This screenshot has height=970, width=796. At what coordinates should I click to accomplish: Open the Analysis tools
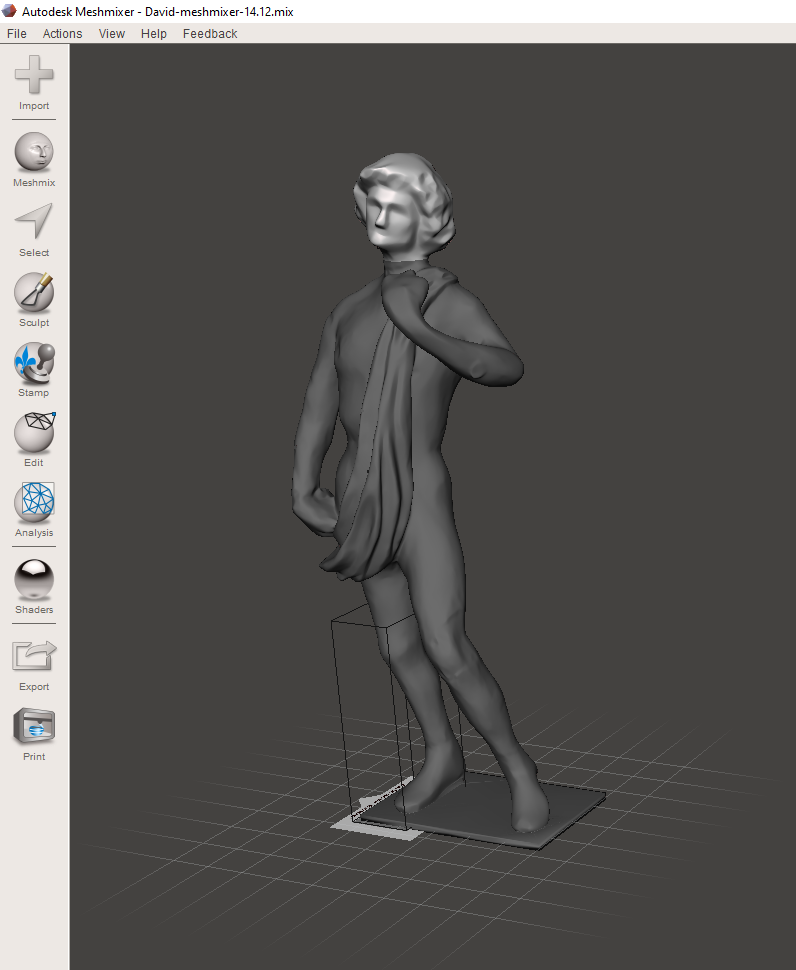tap(34, 509)
